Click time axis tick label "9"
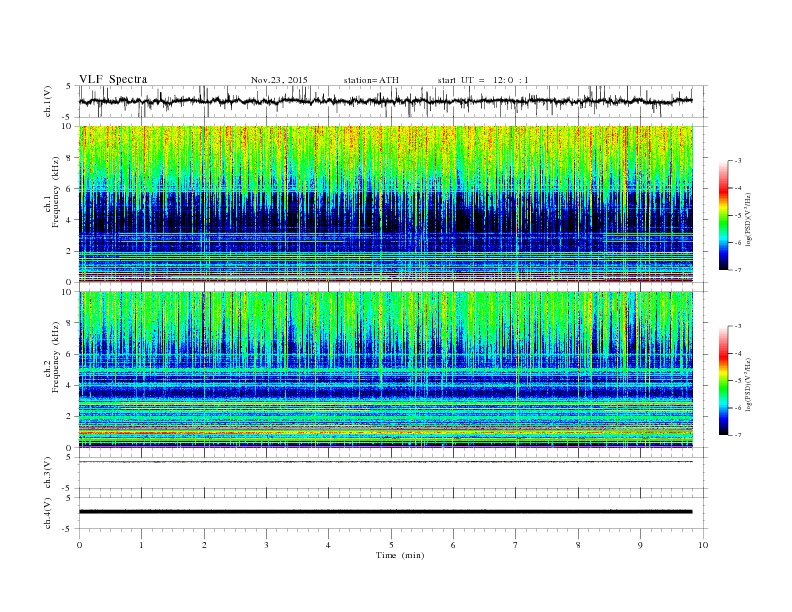Image resolution: width=792 pixels, height=612 pixels. [x=640, y=545]
